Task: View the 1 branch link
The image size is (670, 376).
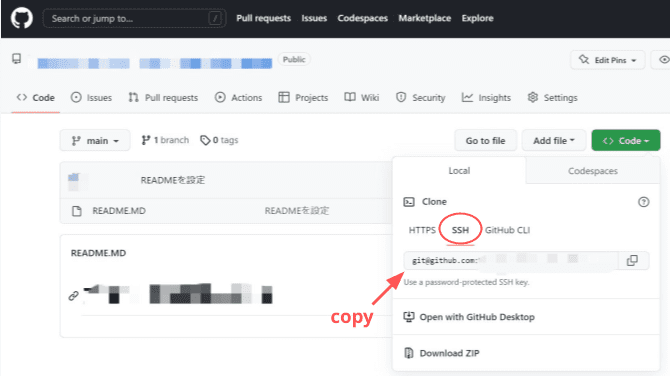Action: click(x=165, y=140)
